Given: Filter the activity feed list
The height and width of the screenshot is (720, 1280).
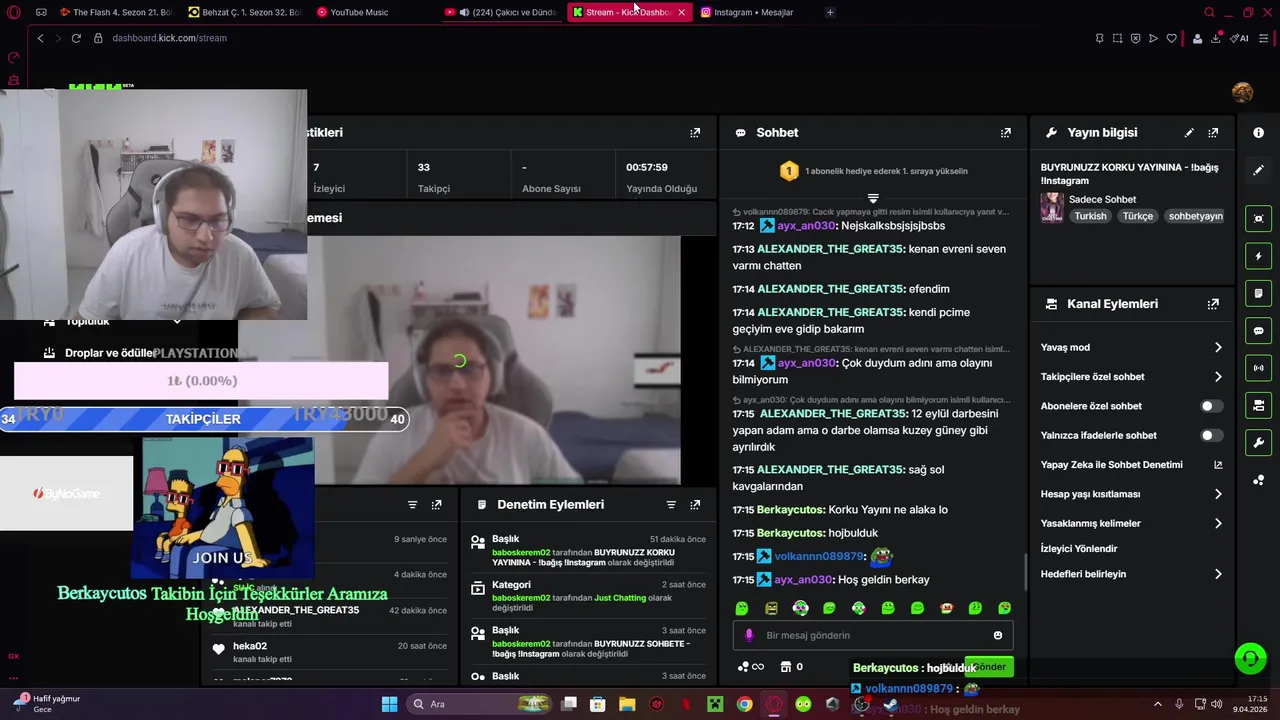Looking at the screenshot, I should [412, 505].
